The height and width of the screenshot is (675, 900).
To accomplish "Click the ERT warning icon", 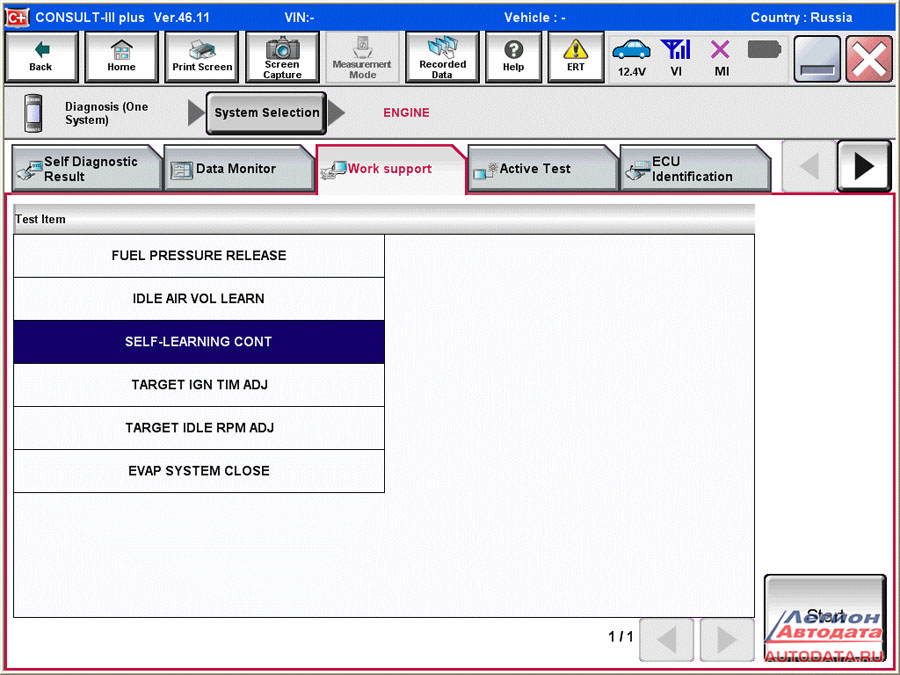I will 576,57.
